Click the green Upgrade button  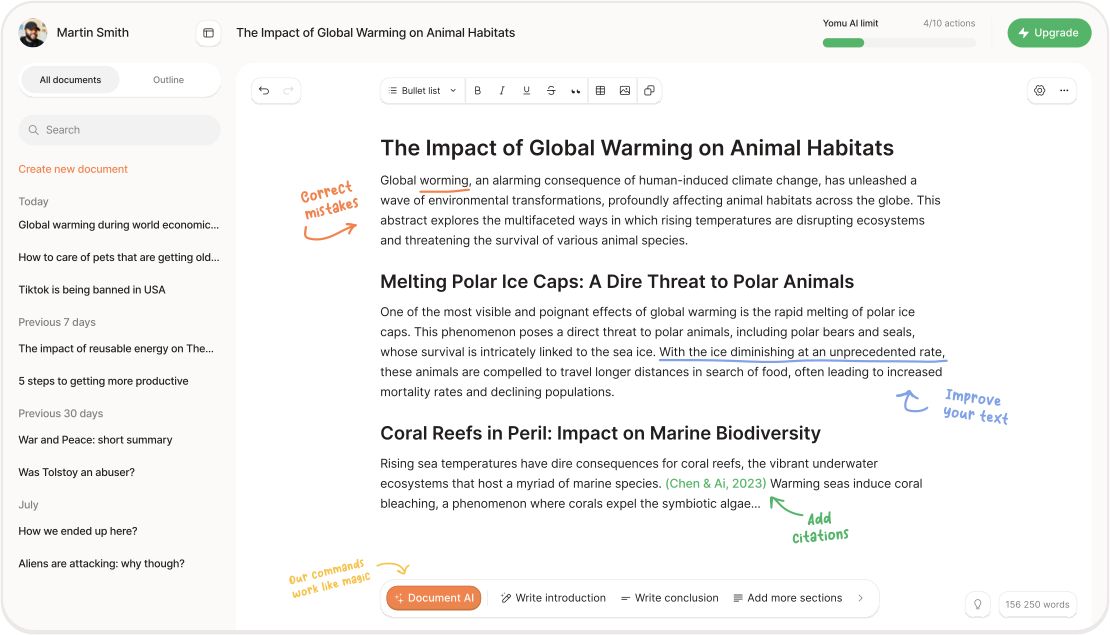pyautogui.click(x=1049, y=33)
